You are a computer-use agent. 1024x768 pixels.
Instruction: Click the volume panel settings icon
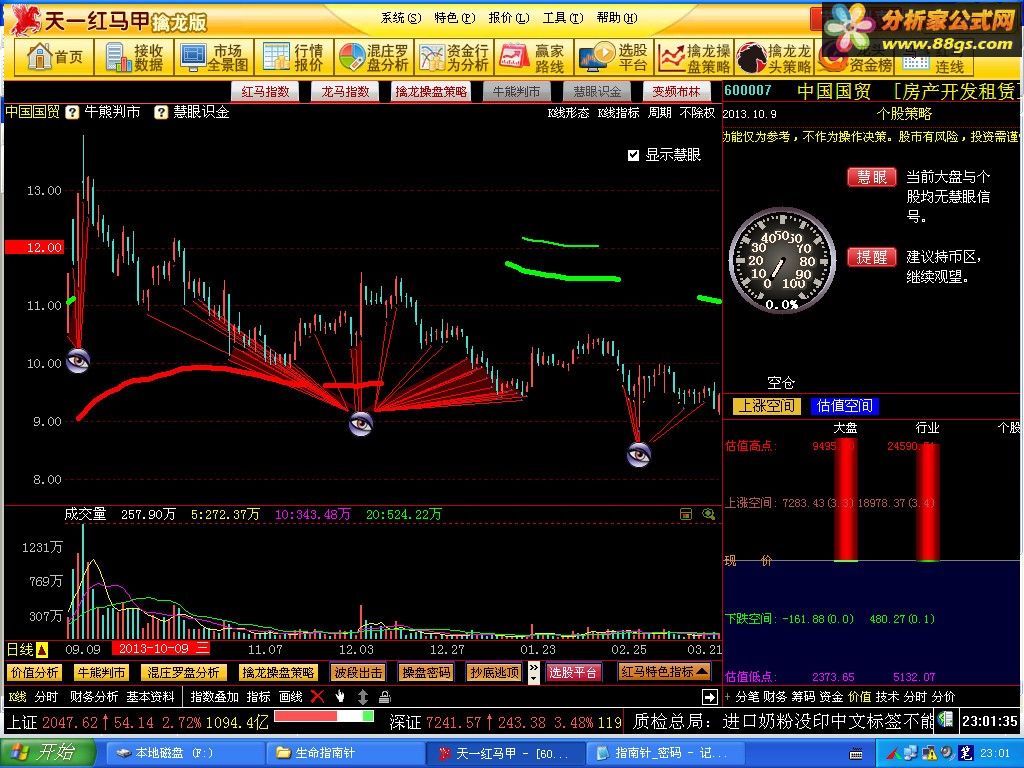tap(686, 515)
